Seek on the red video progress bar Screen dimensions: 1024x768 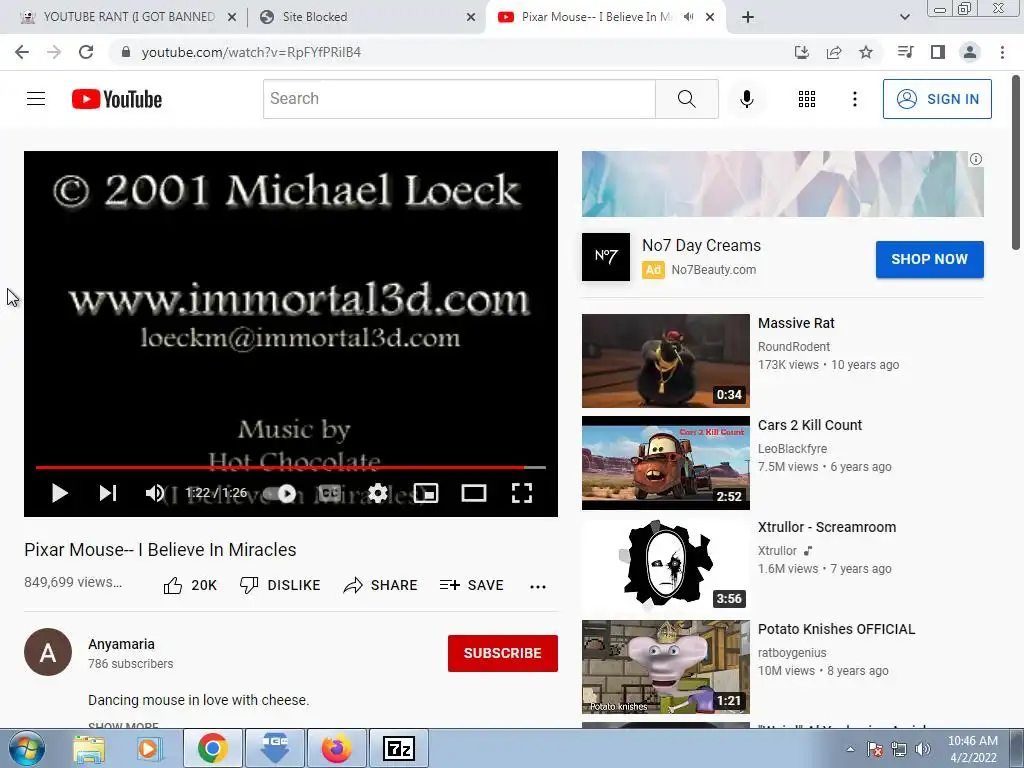291,468
